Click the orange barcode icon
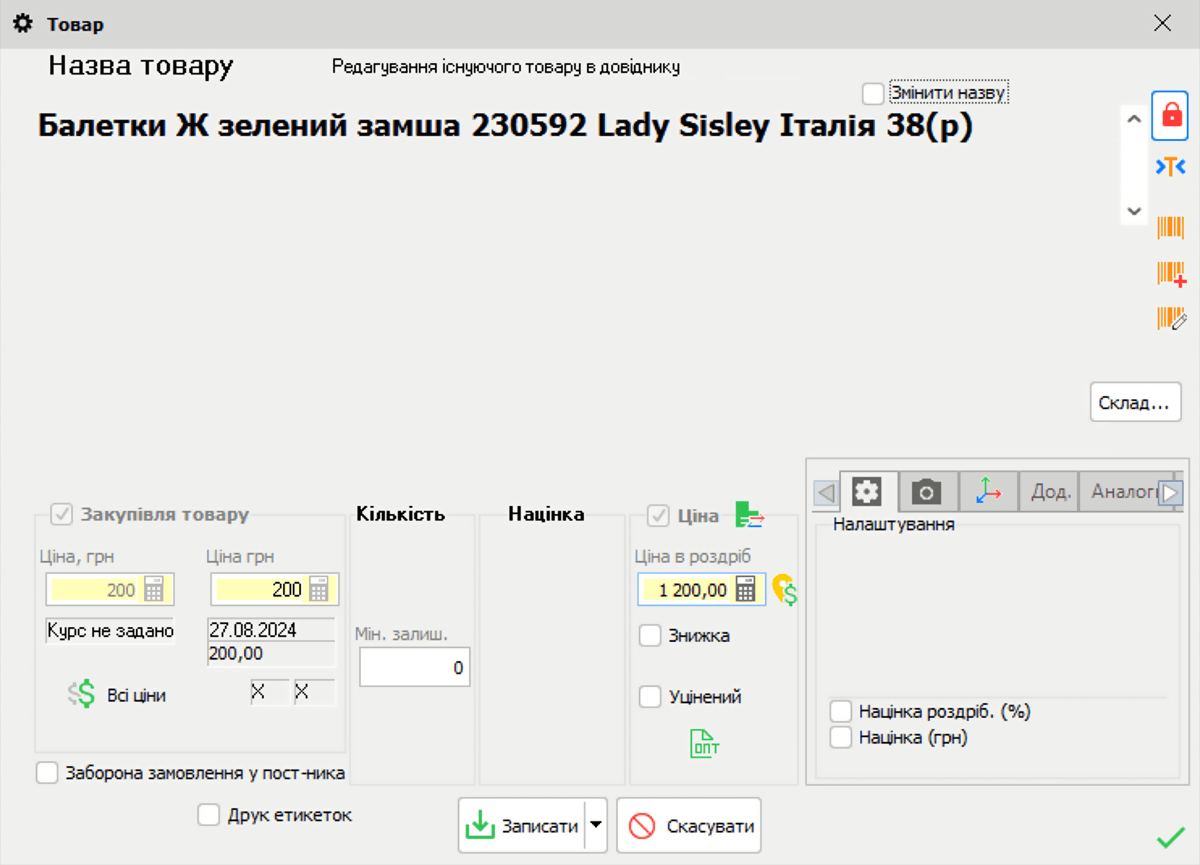Screen dimensions: 1200x865 [1170, 227]
